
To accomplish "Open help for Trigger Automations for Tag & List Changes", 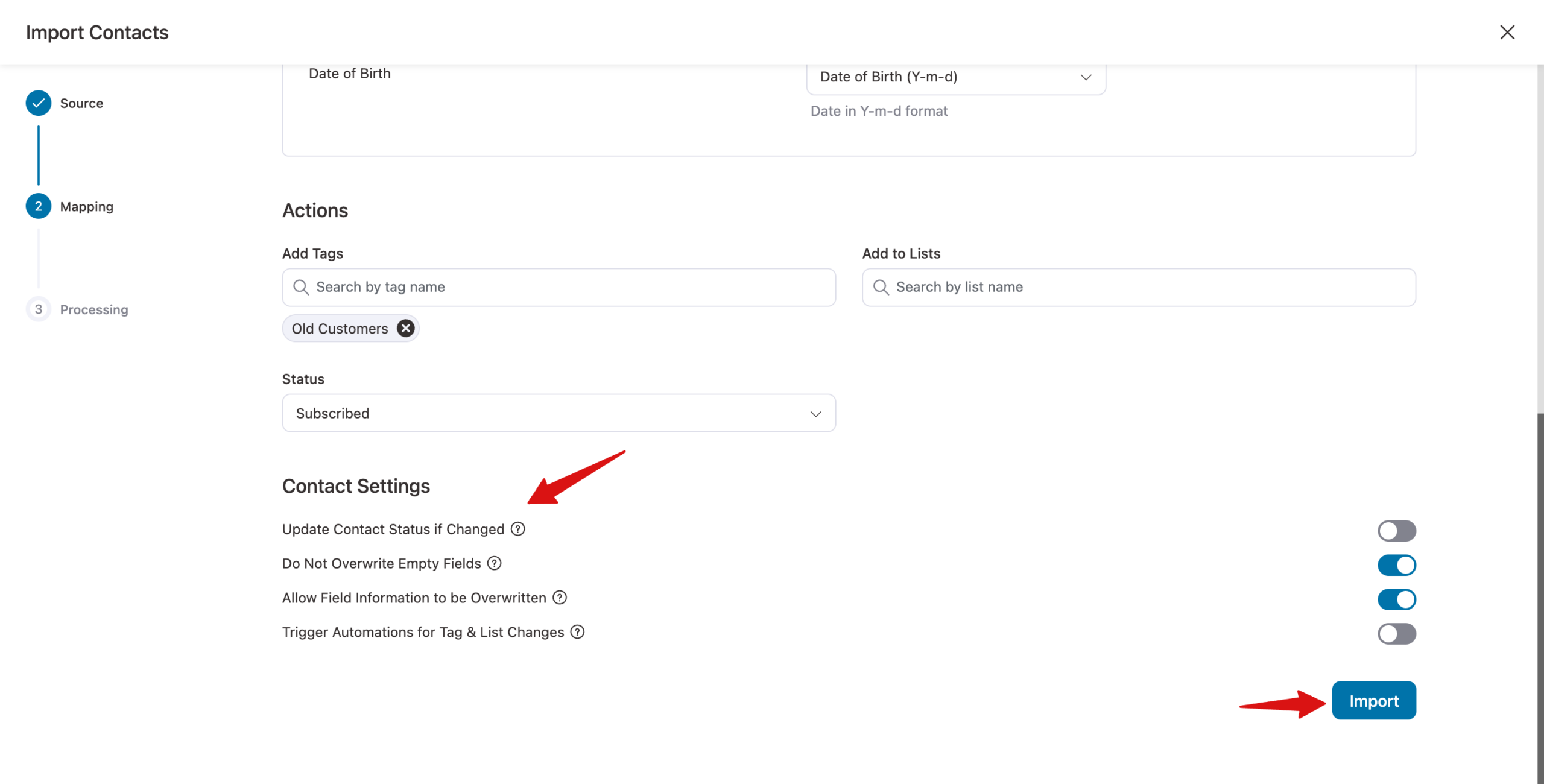I will coord(578,632).
